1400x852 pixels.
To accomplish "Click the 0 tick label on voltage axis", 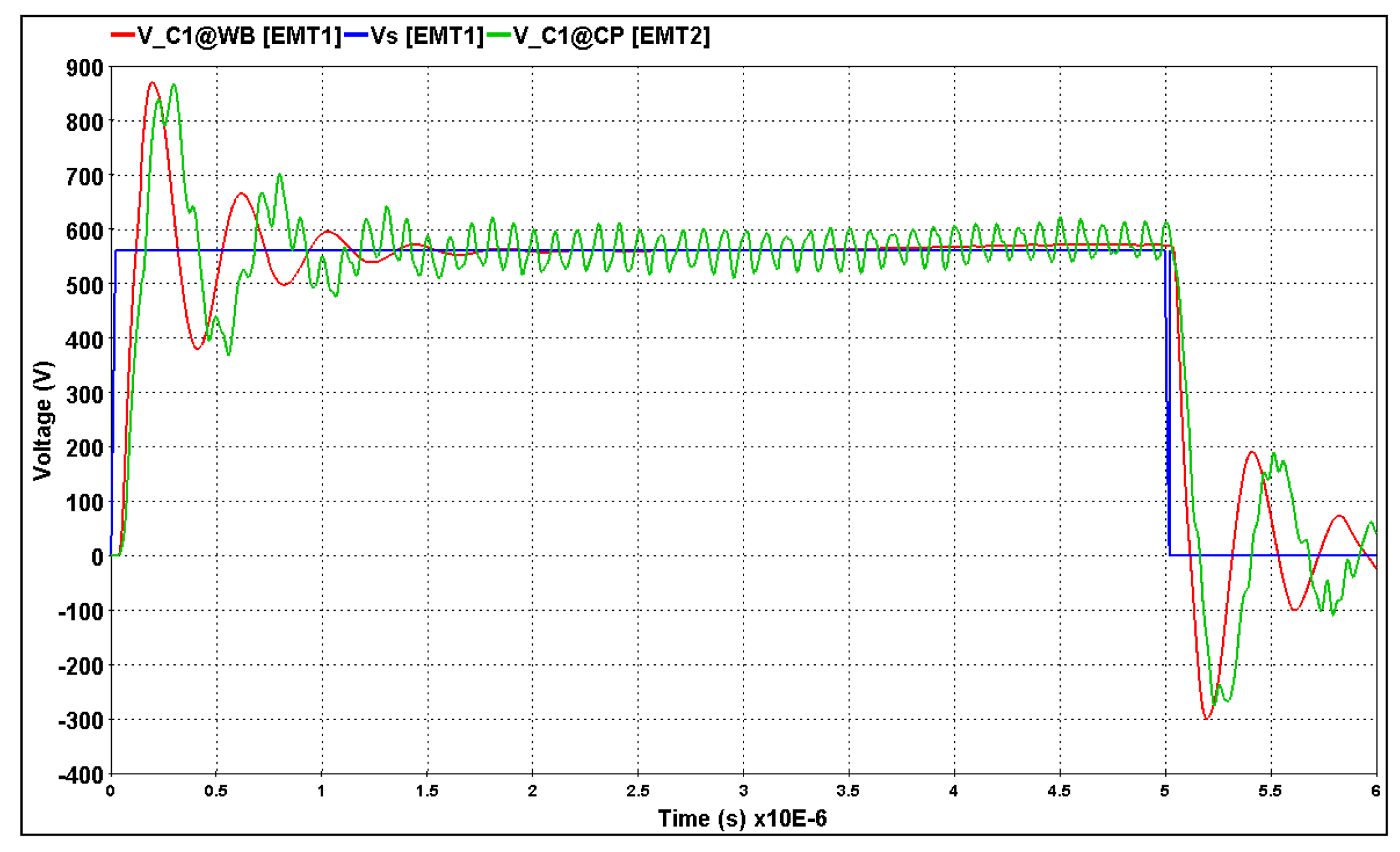I will coord(97,557).
